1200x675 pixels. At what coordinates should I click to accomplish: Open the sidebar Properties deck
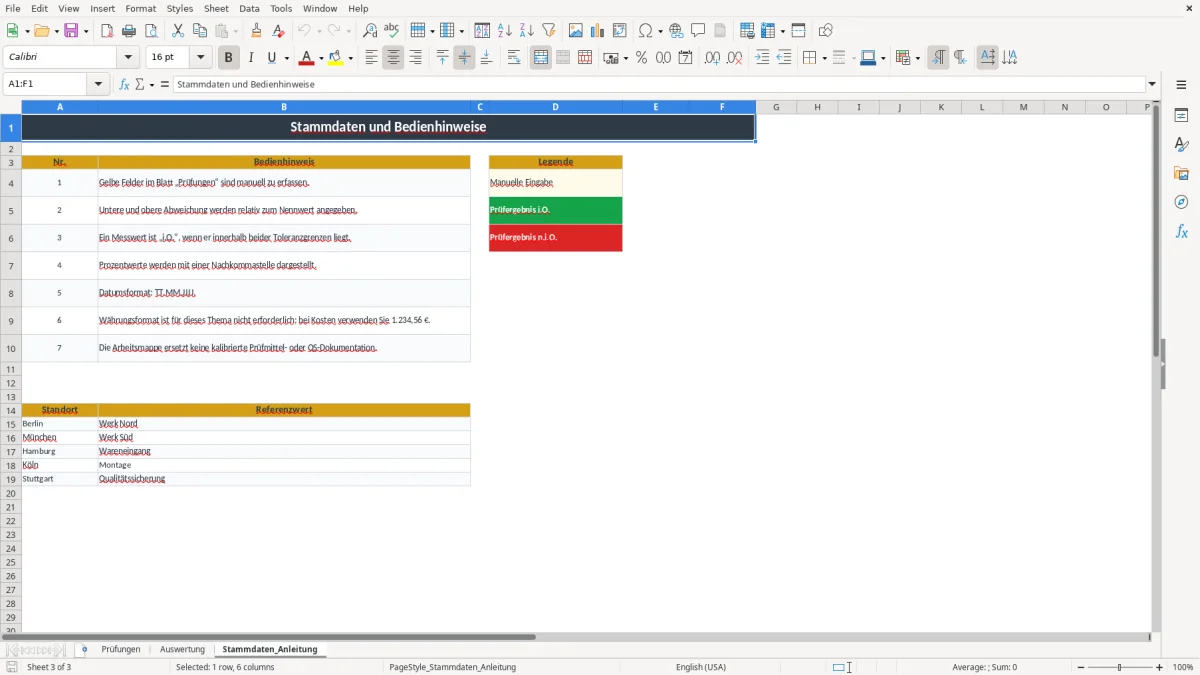(x=1181, y=116)
